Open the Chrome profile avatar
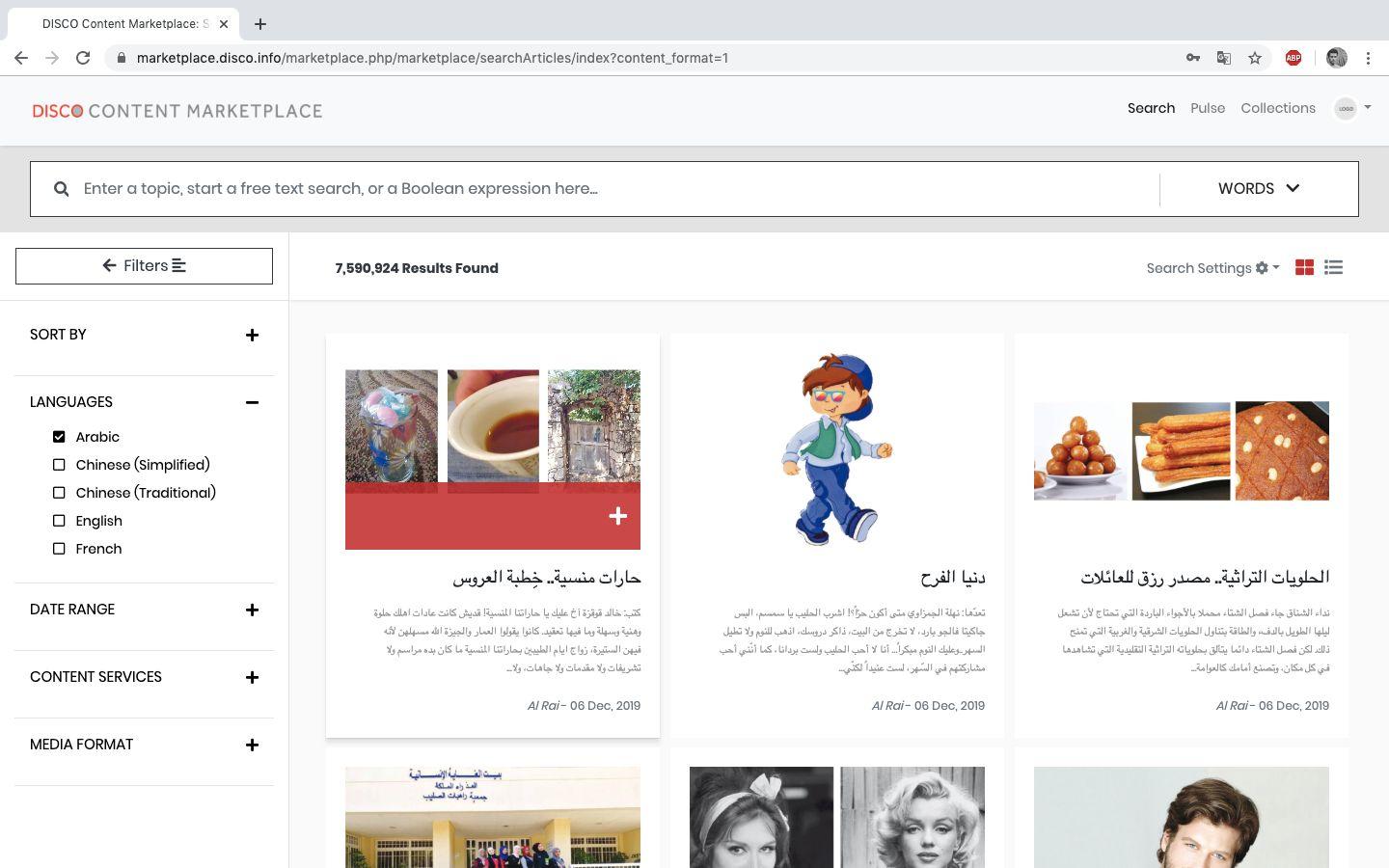This screenshot has width=1389, height=868. pyautogui.click(x=1336, y=58)
